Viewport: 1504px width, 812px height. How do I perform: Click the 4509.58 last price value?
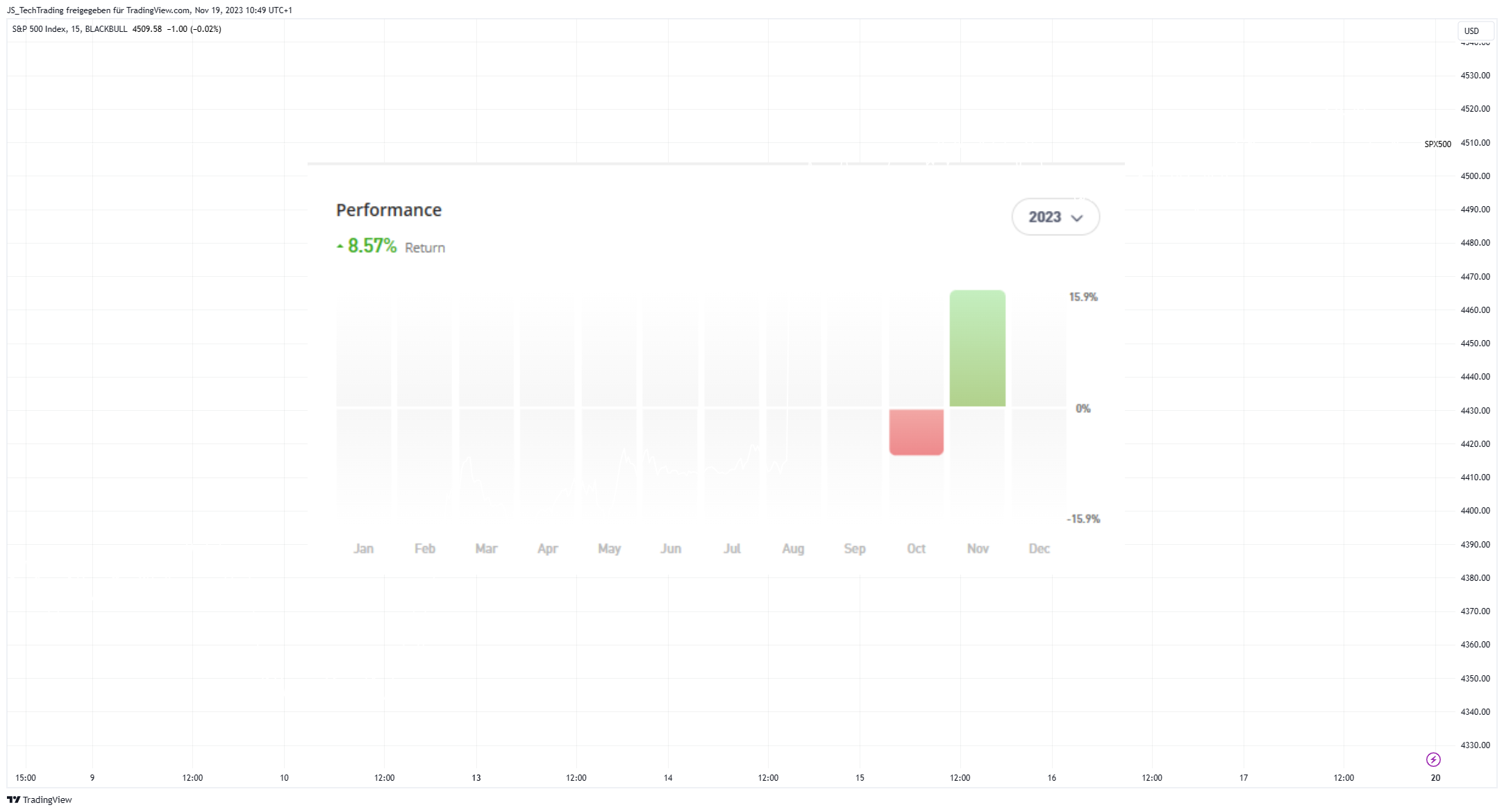[147, 29]
